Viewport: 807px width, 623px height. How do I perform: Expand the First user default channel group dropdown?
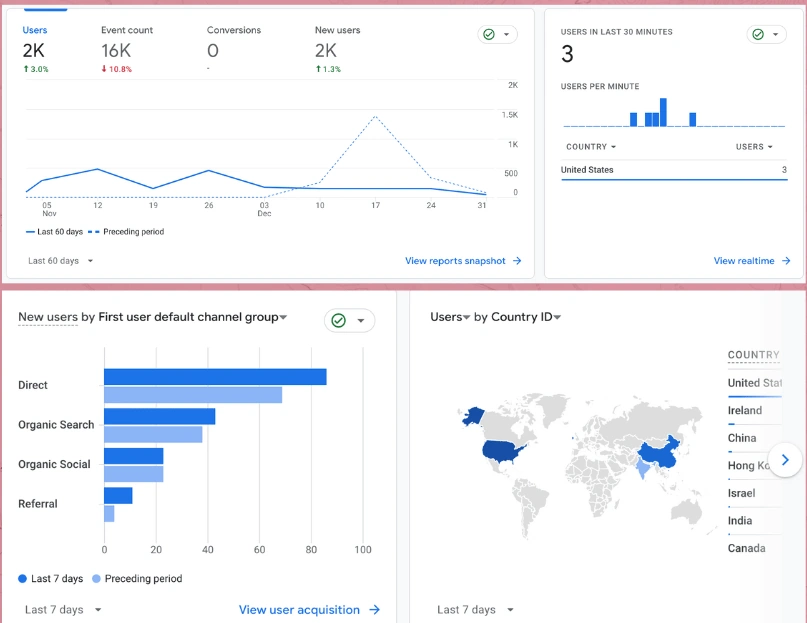[190, 317]
